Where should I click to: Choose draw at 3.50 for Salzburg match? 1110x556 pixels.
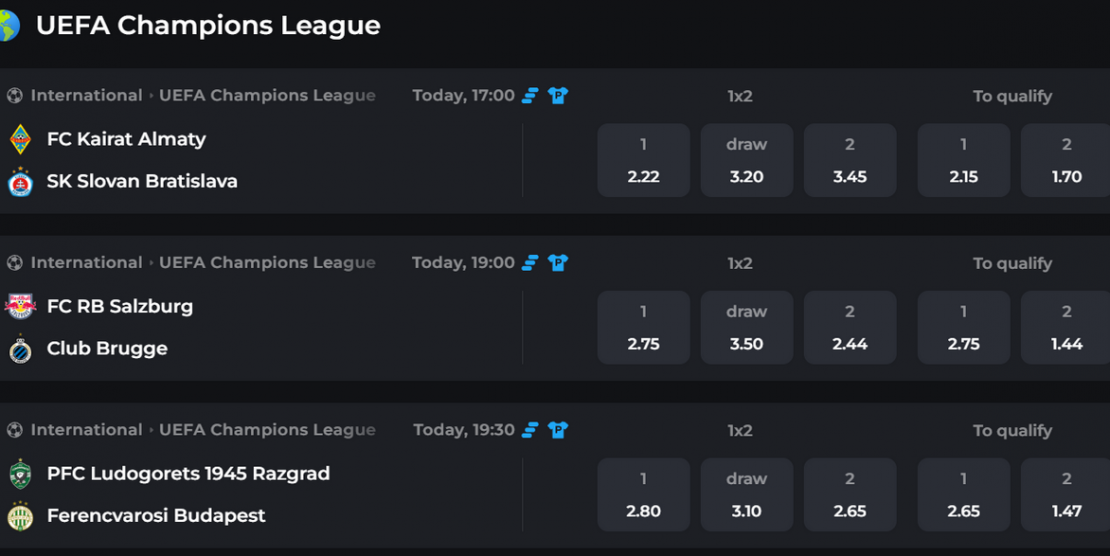tap(747, 327)
